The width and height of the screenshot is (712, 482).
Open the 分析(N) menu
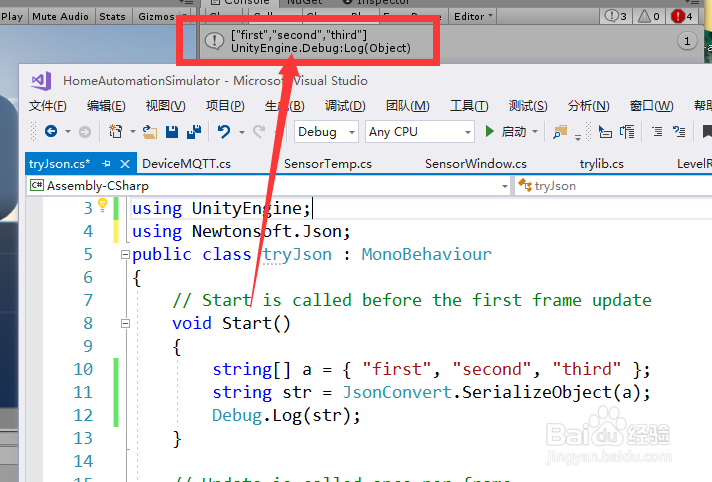588,106
